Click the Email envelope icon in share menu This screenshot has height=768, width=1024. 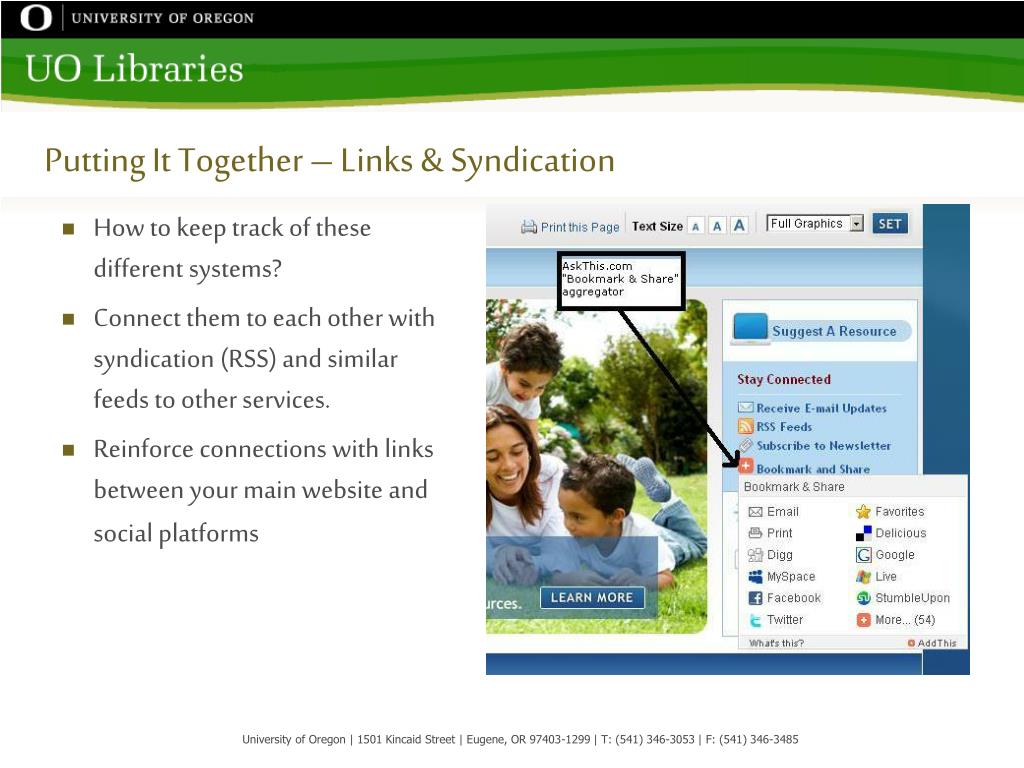(x=755, y=512)
